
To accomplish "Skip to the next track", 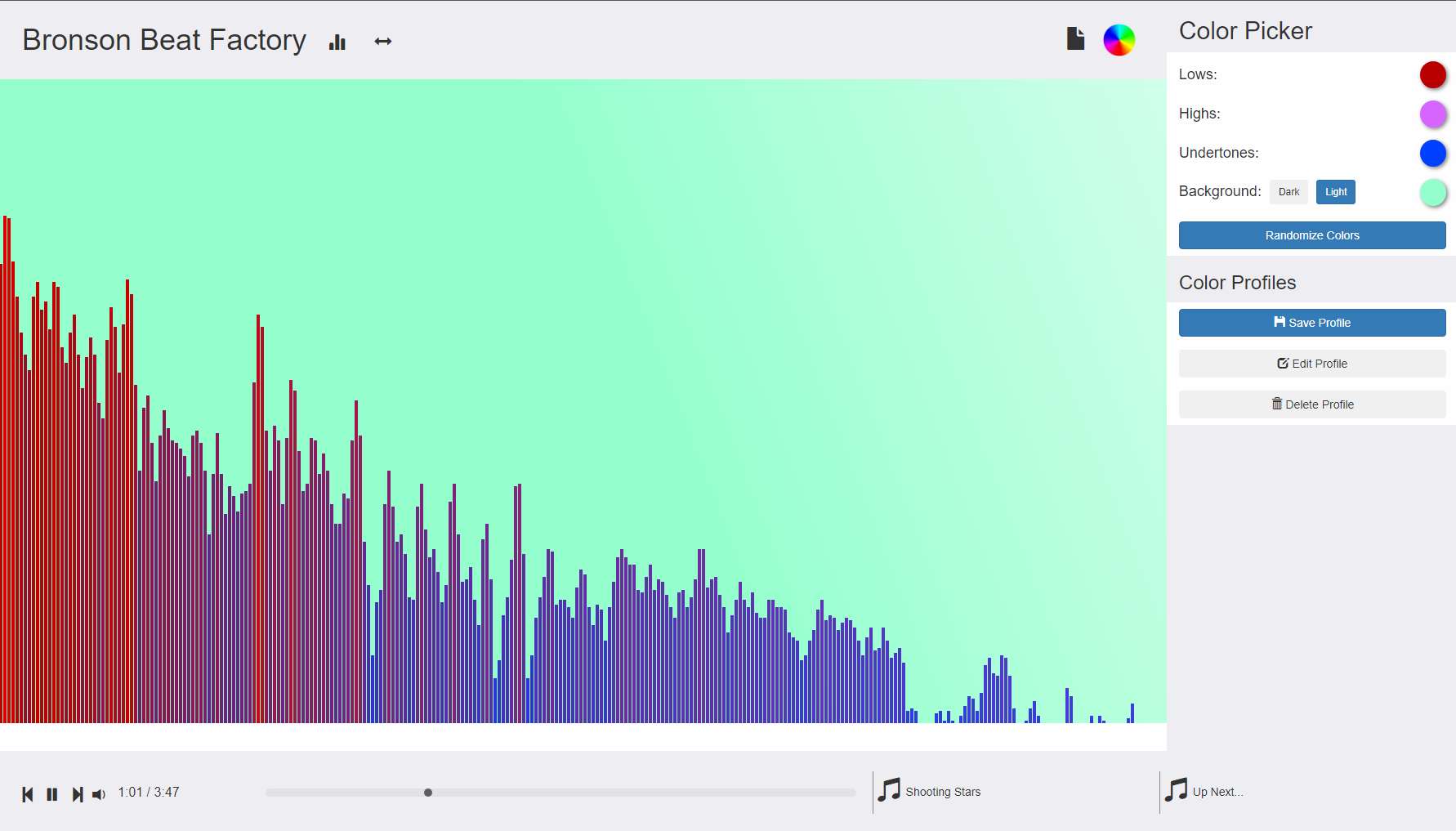I will pos(77,794).
